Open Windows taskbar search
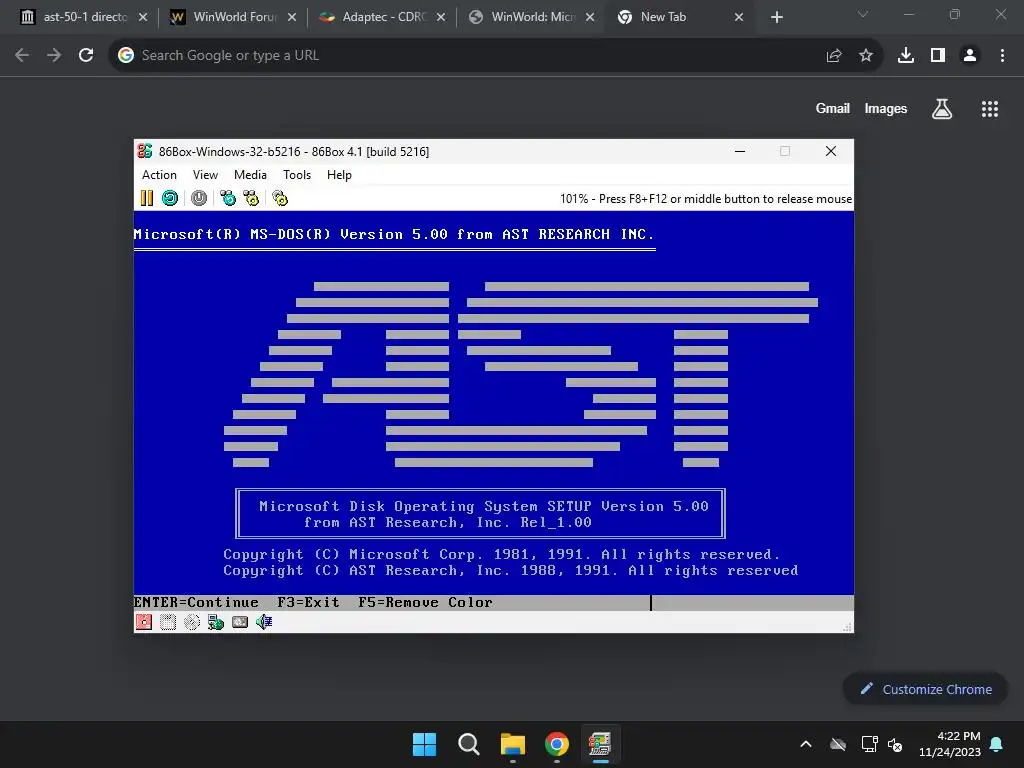 click(x=469, y=744)
